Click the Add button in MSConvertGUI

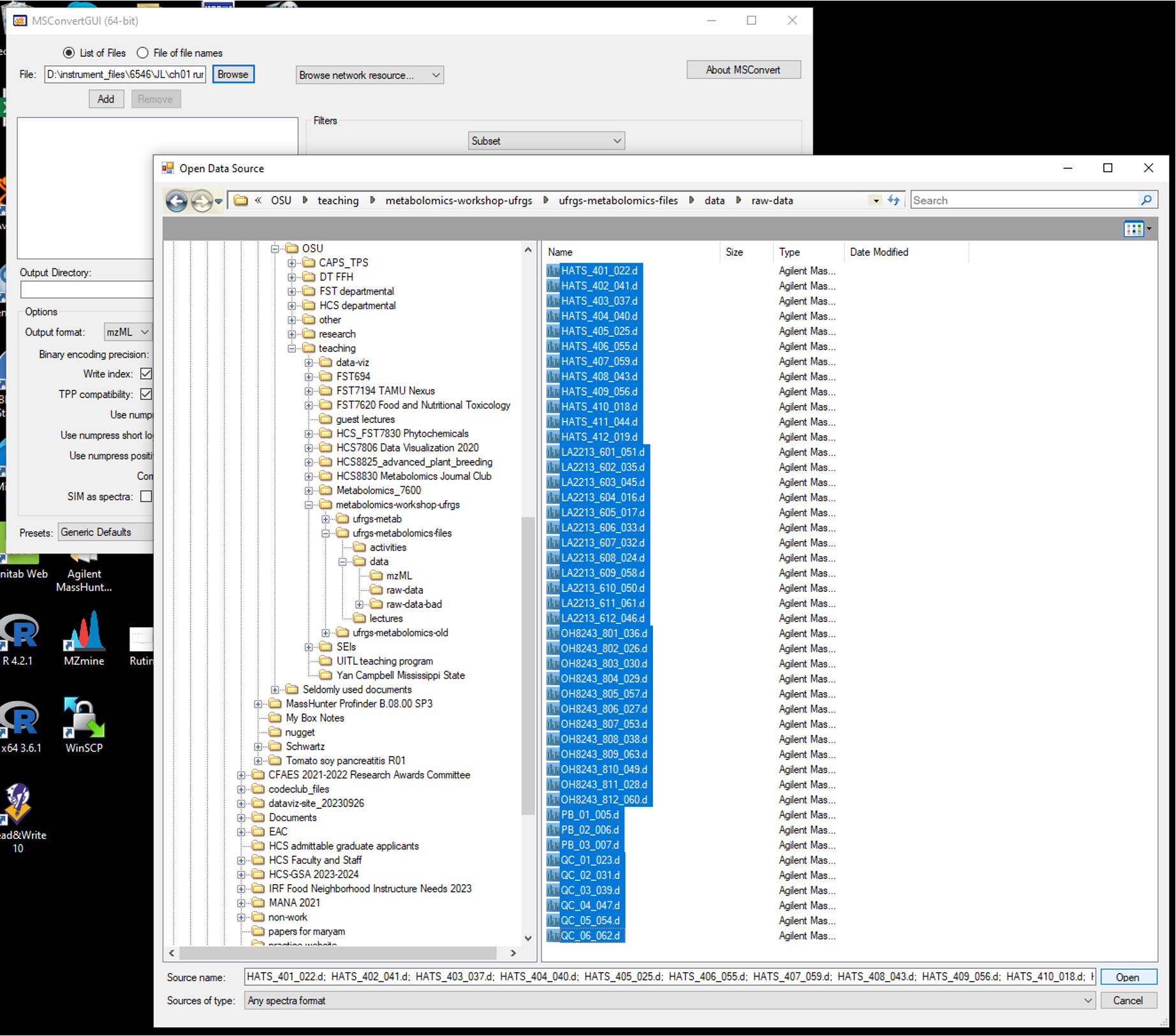[106, 100]
